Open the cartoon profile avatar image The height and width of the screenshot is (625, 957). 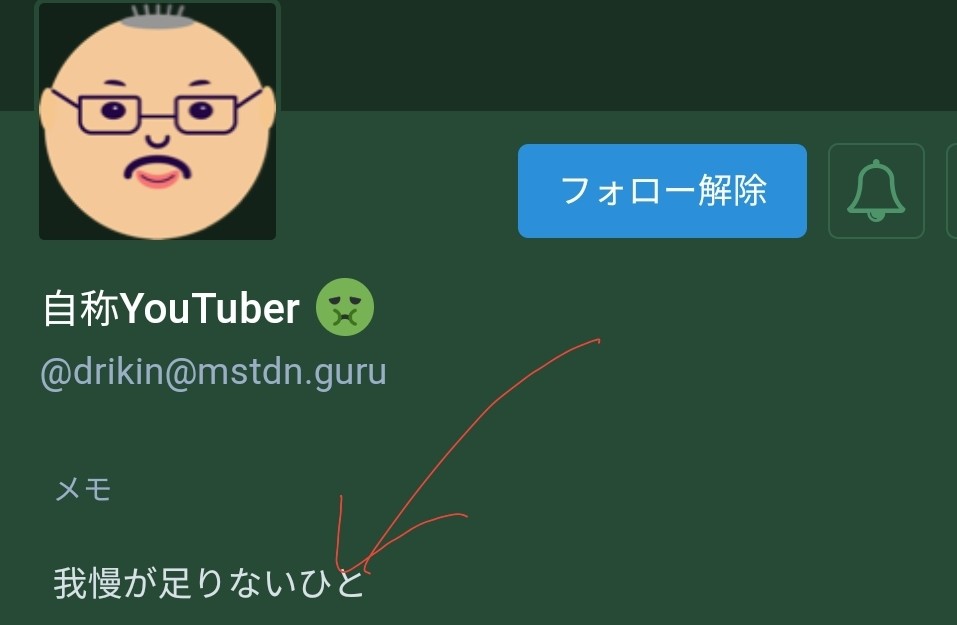point(157,120)
